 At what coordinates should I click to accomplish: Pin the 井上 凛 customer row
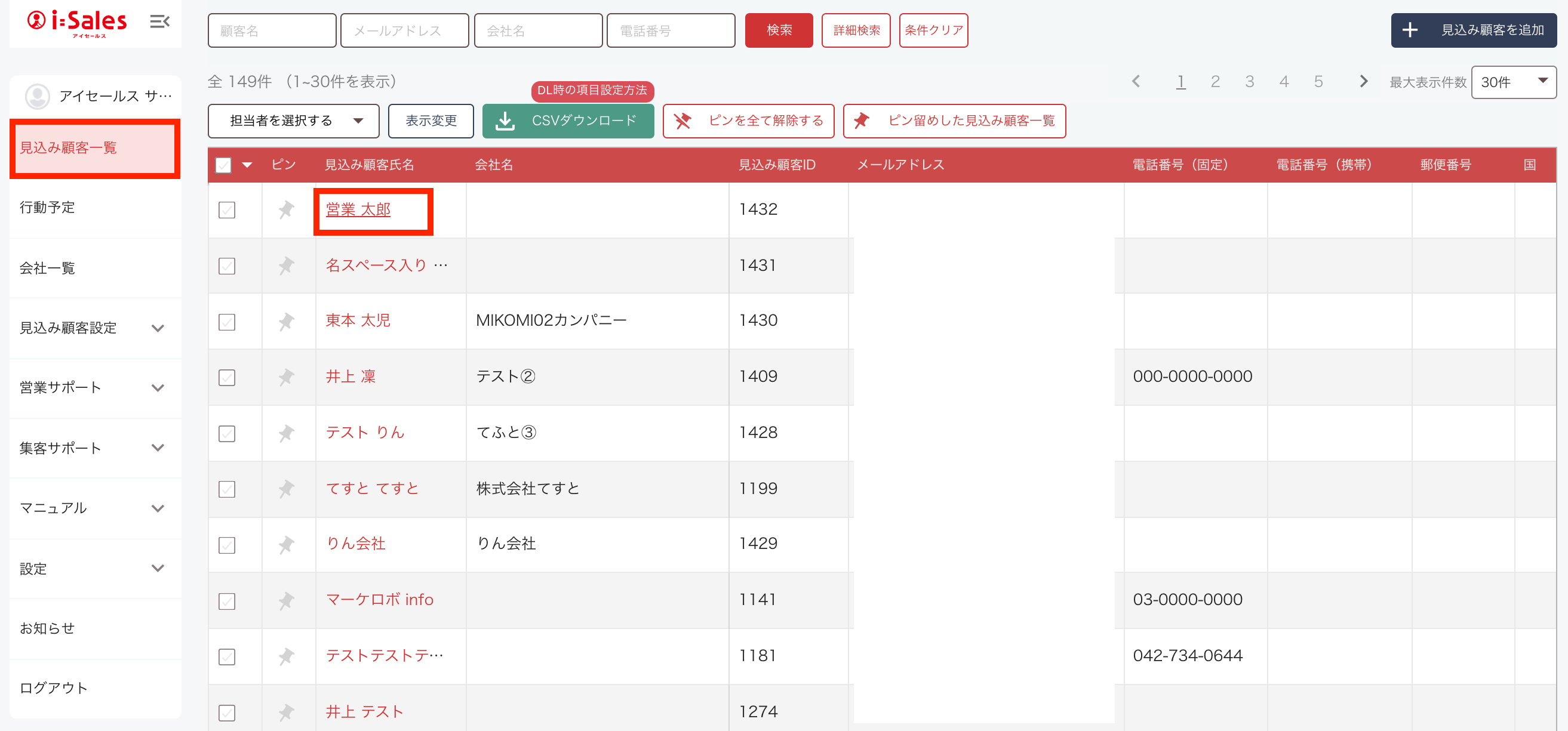coord(286,377)
